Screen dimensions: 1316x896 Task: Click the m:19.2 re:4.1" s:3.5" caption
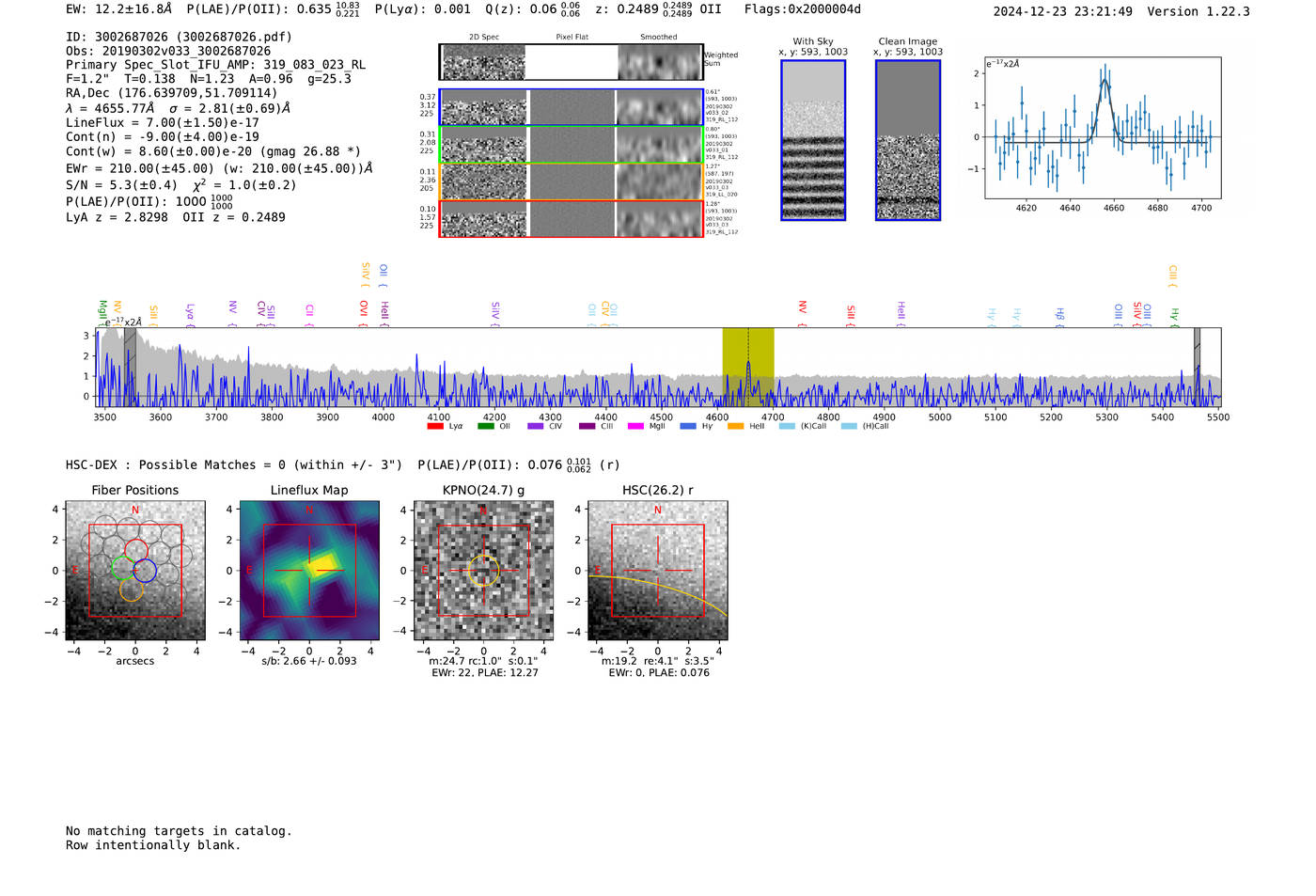pyautogui.click(x=658, y=661)
